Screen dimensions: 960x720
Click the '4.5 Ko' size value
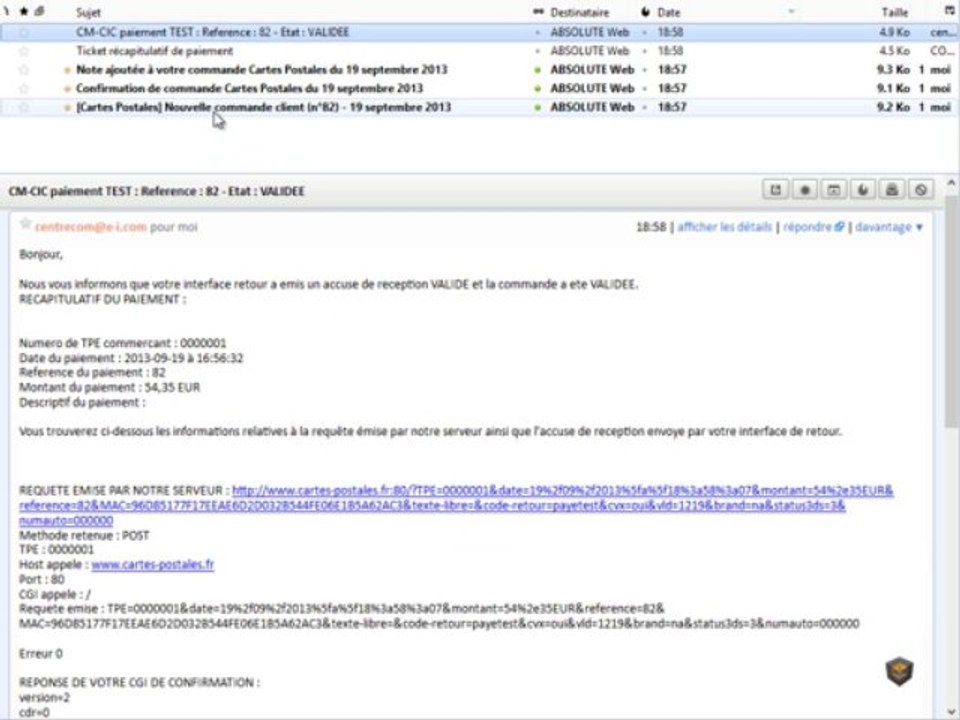(894, 51)
